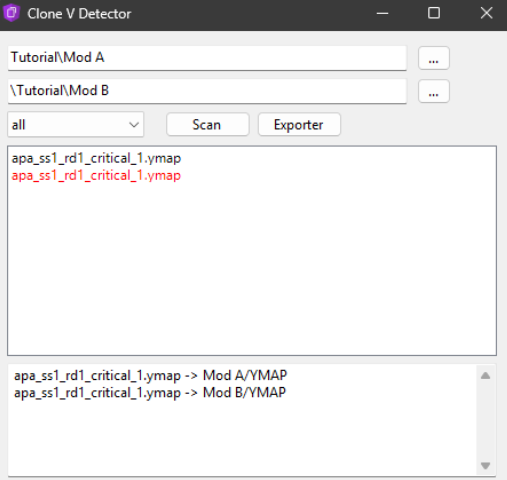Open browse dialog for the Mod B folder
The image size is (507, 480).
tap(434, 91)
